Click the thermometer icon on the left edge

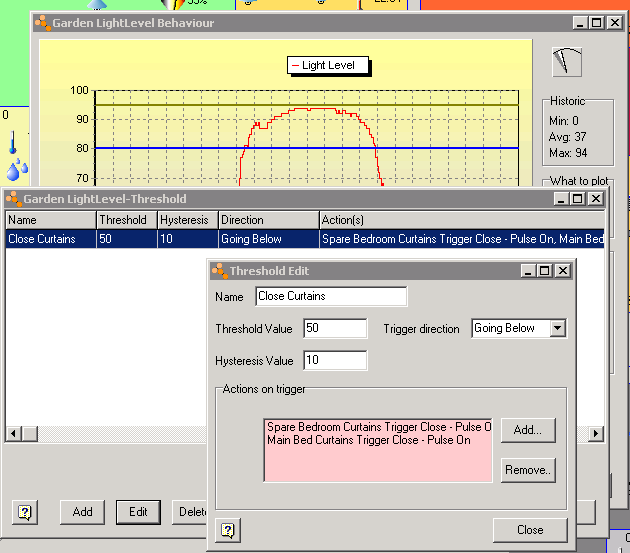(x=14, y=141)
